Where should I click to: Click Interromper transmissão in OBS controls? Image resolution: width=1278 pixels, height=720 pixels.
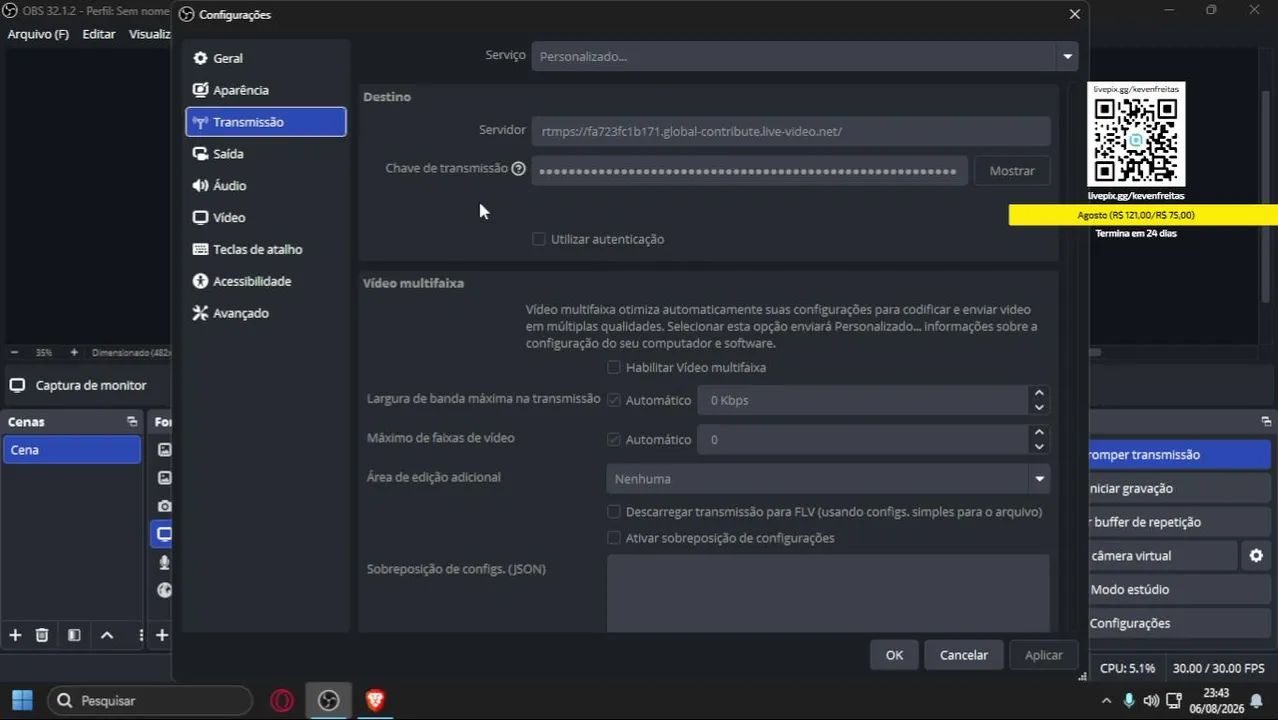click(x=1180, y=454)
